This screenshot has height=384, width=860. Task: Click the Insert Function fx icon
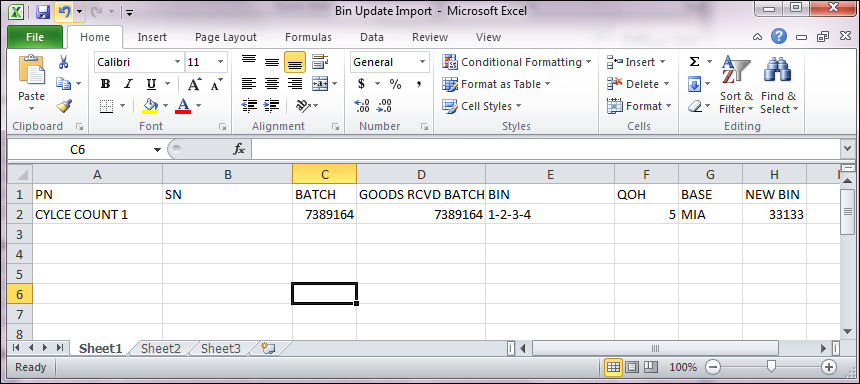tap(239, 149)
